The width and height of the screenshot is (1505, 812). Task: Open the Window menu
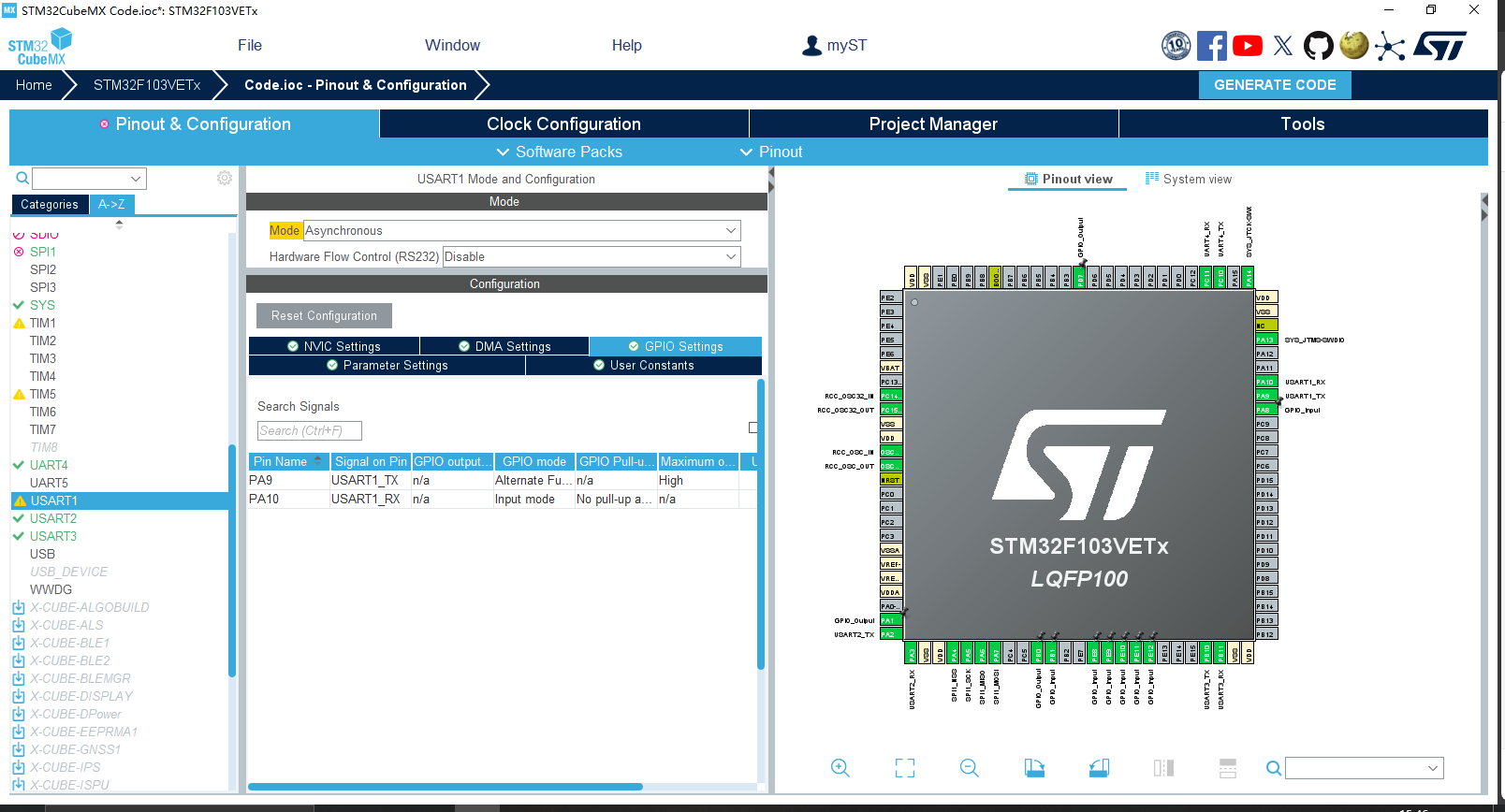point(452,45)
